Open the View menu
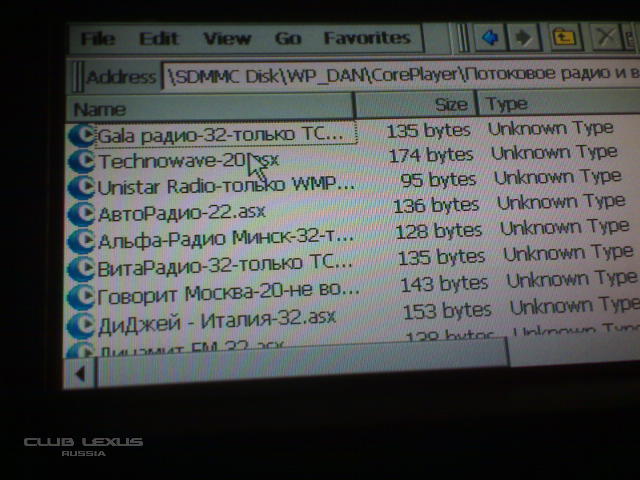640x480 pixels. click(227, 39)
